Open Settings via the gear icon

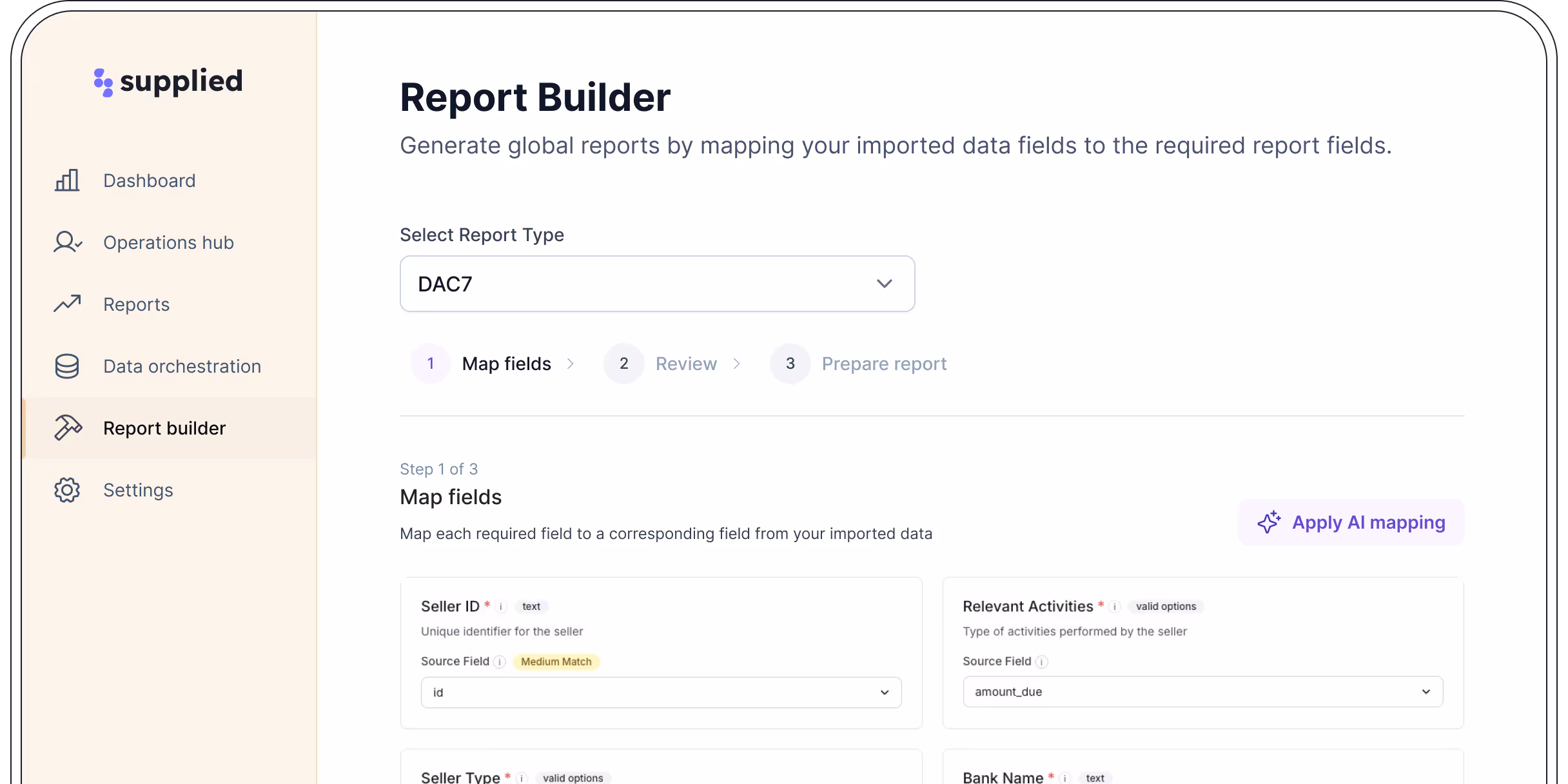click(66, 489)
